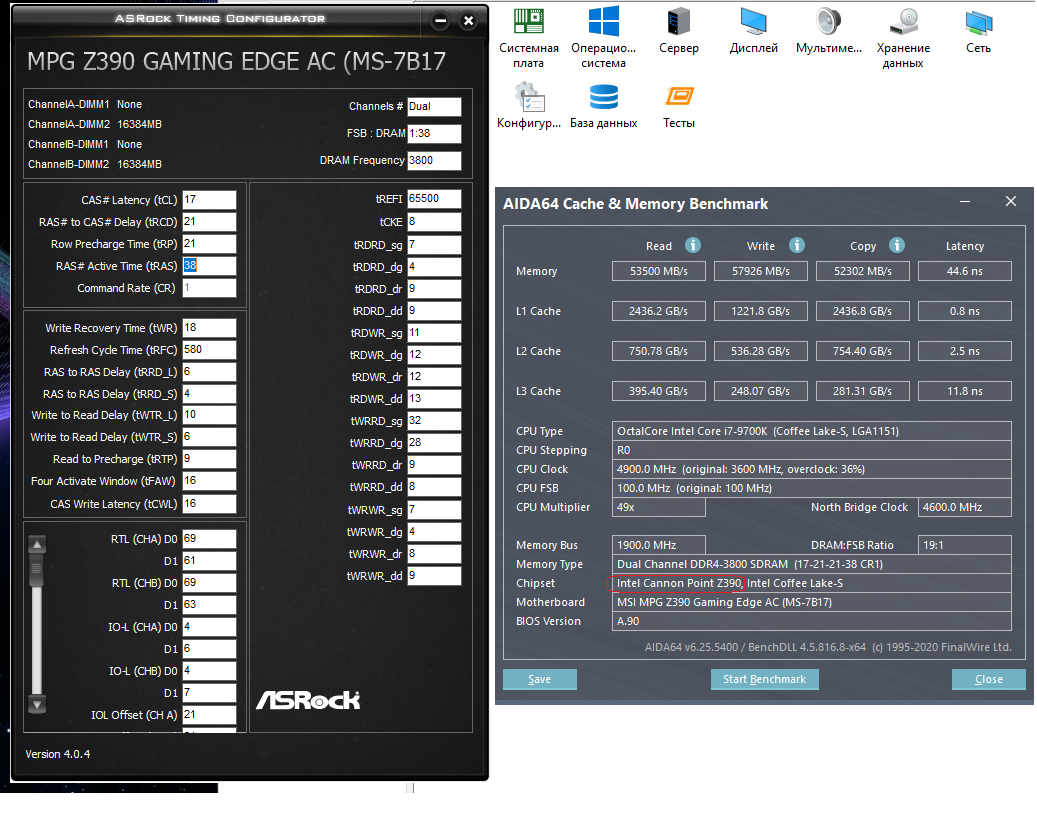Click the Close button in AIDA64

989,679
